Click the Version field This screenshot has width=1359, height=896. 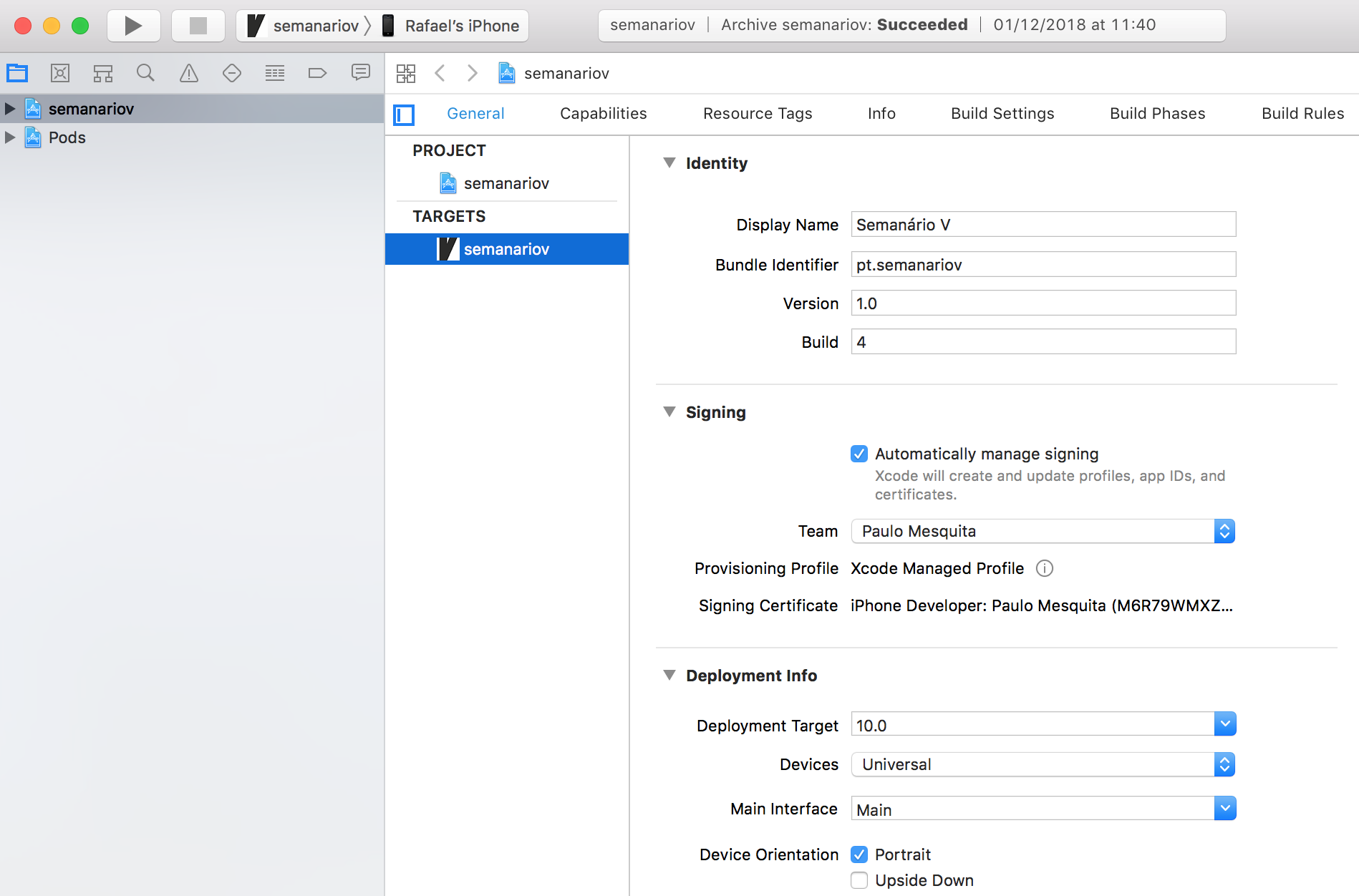click(1043, 303)
